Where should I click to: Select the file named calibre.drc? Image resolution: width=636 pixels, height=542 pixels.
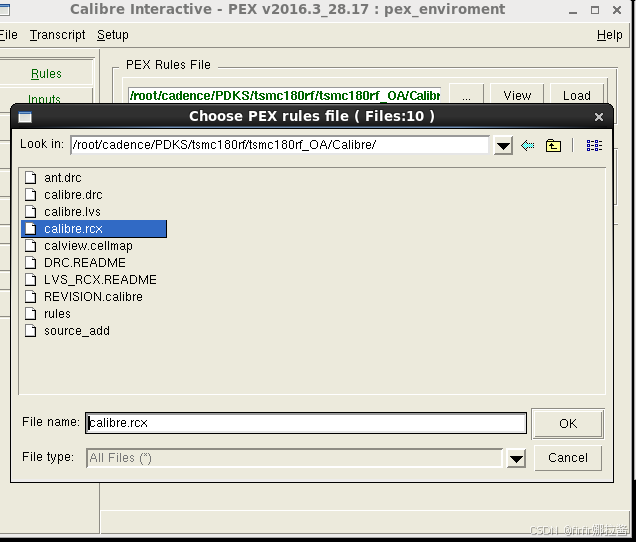(73, 195)
